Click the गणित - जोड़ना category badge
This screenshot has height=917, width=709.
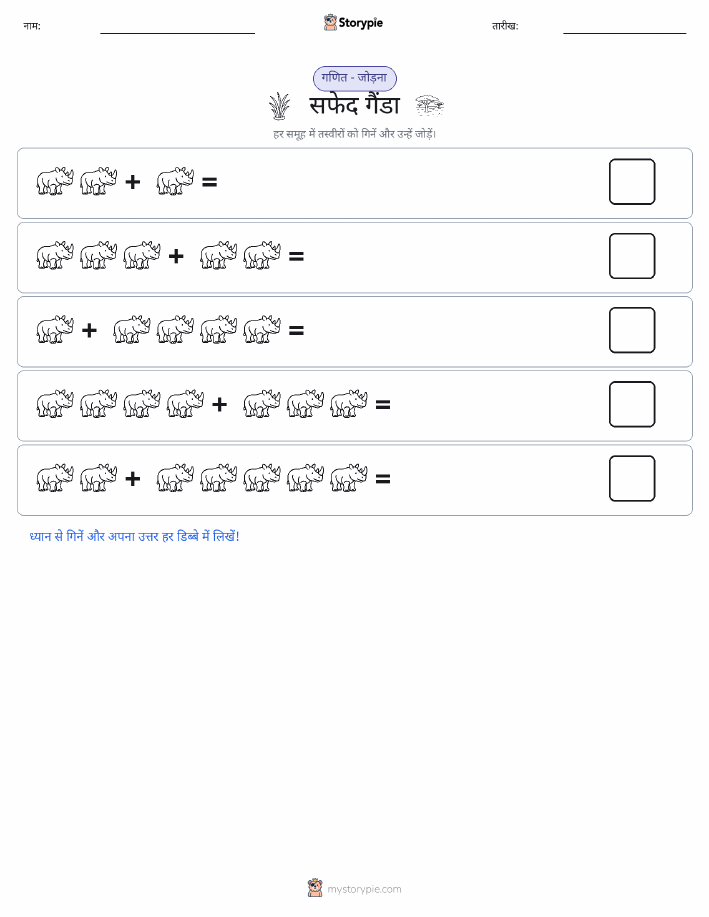coord(354,78)
